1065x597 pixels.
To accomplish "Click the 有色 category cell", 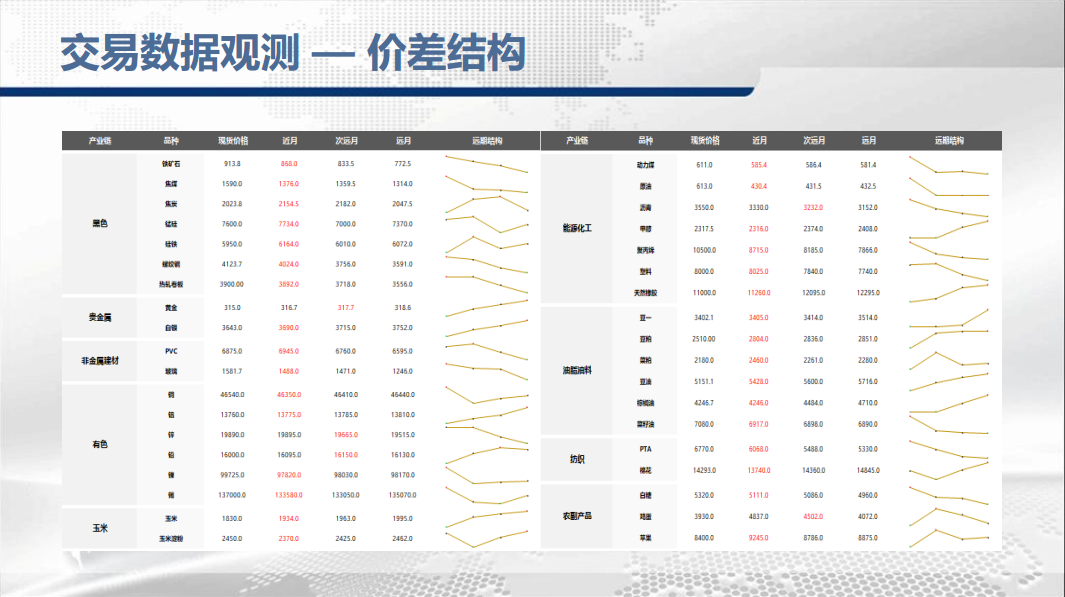I will coord(99,445).
